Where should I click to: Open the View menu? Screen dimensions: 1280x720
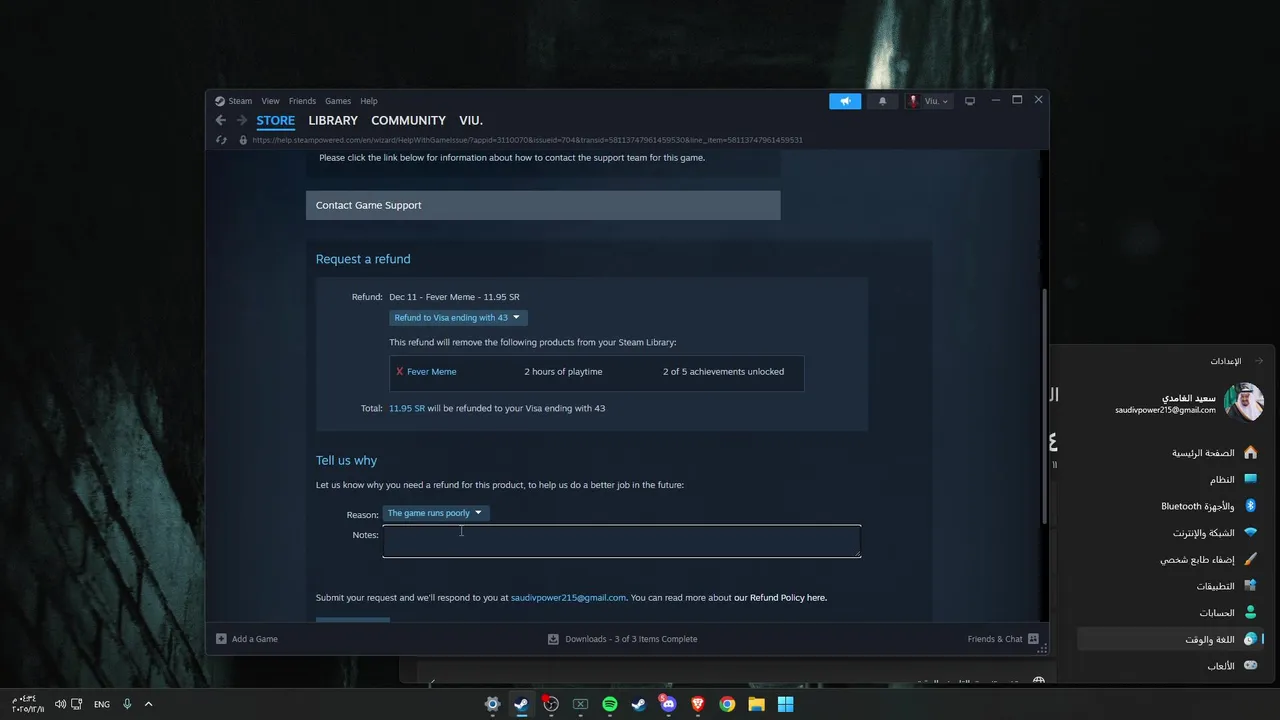(x=270, y=101)
